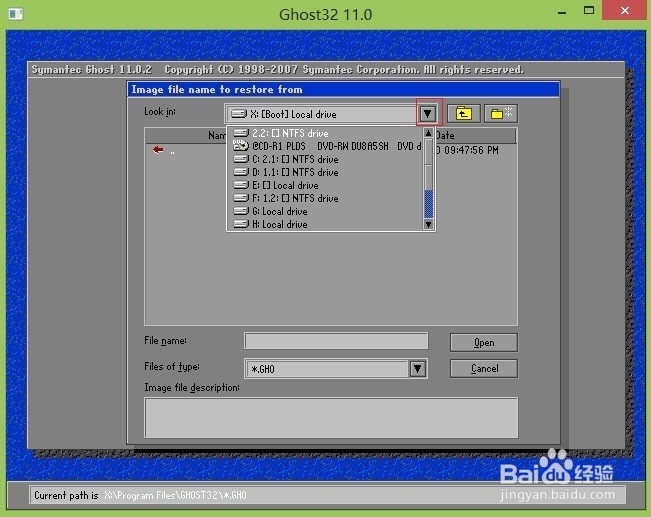Click the File name input field
The height and width of the screenshot is (517, 651).
pyautogui.click(x=336, y=341)
